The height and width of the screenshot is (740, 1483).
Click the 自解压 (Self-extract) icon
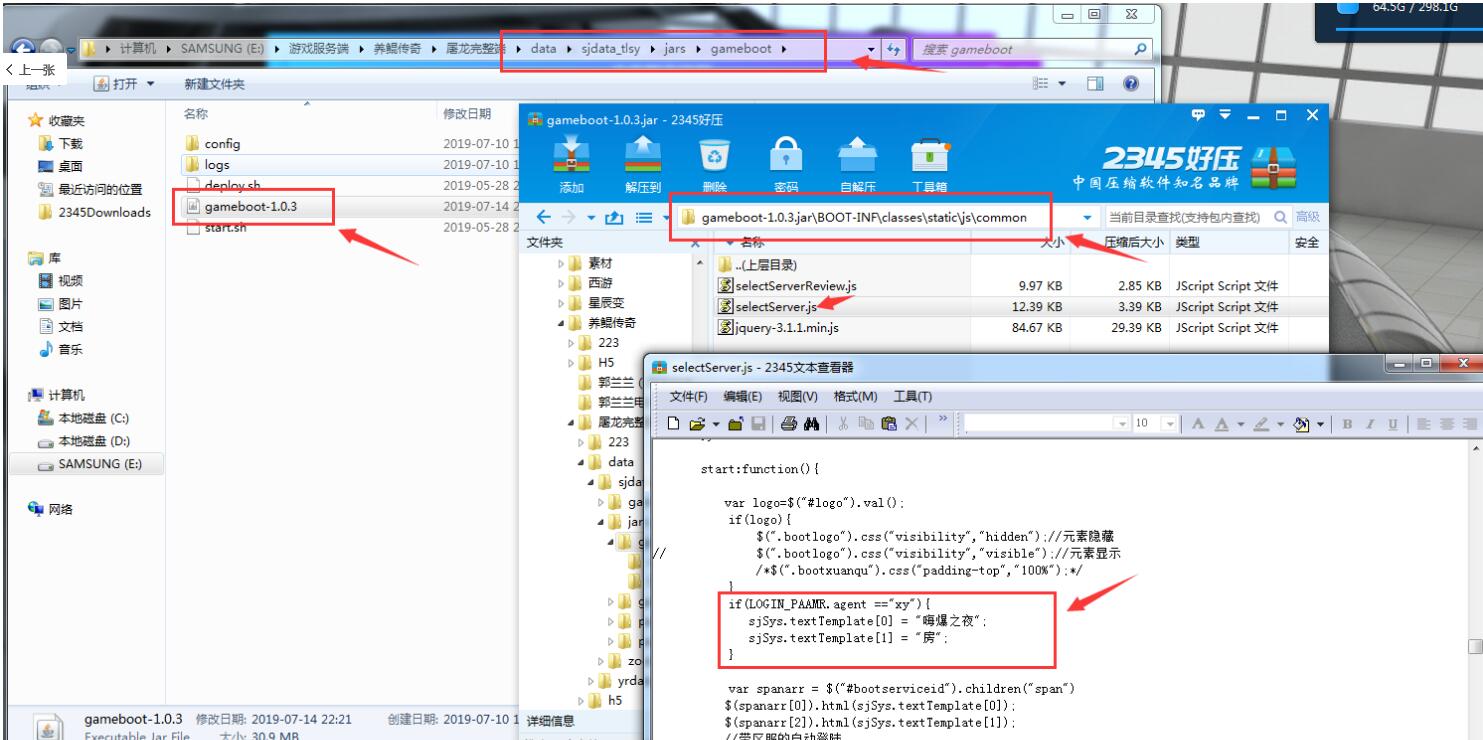tap(858, 161)
